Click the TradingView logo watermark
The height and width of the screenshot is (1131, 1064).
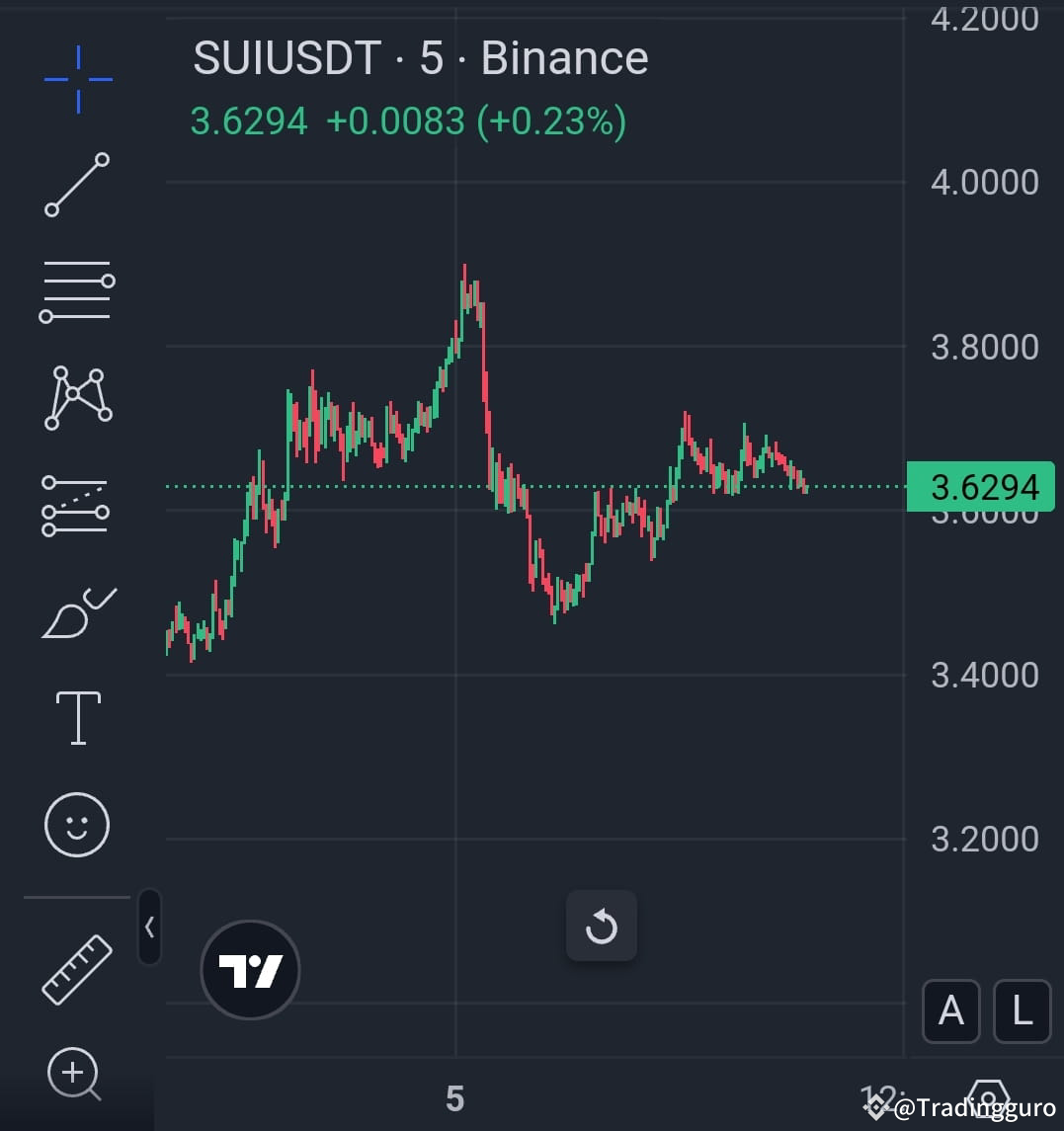pos(250,970)
